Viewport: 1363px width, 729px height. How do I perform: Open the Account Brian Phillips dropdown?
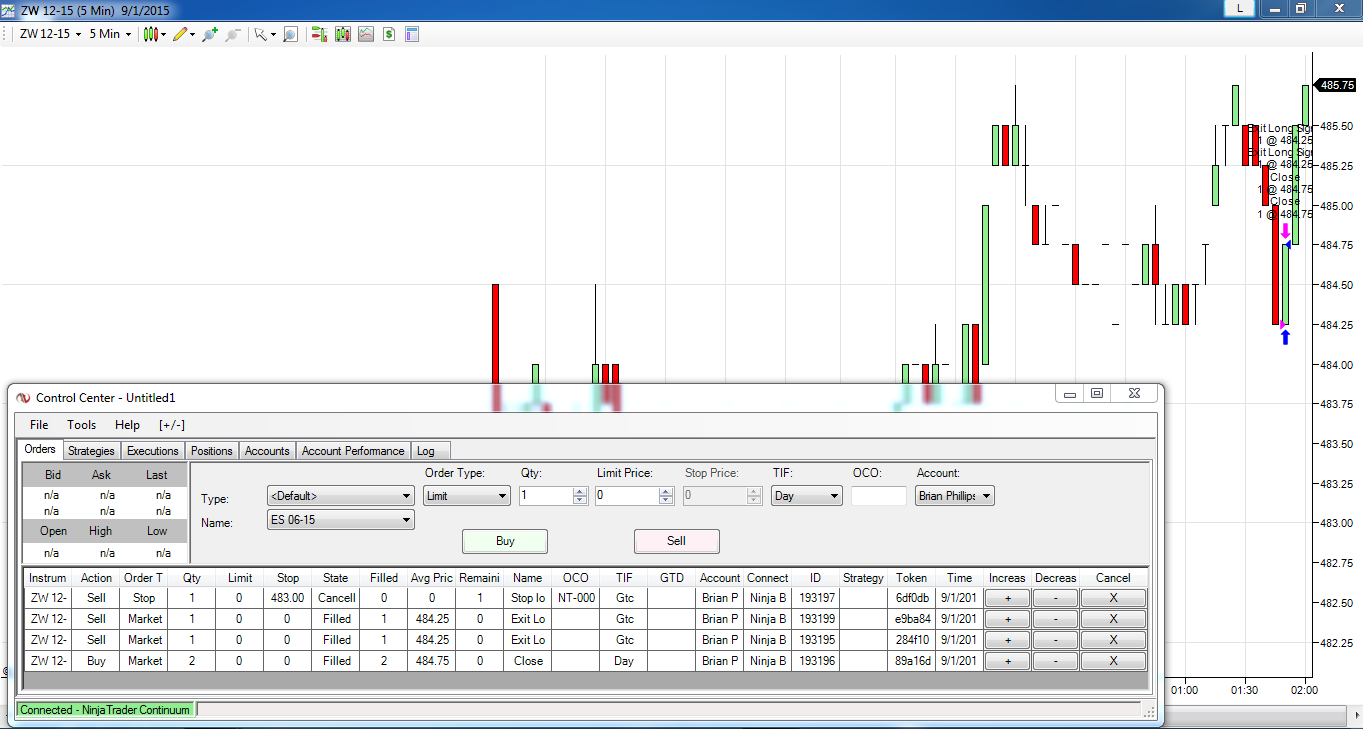pos(955,495)
